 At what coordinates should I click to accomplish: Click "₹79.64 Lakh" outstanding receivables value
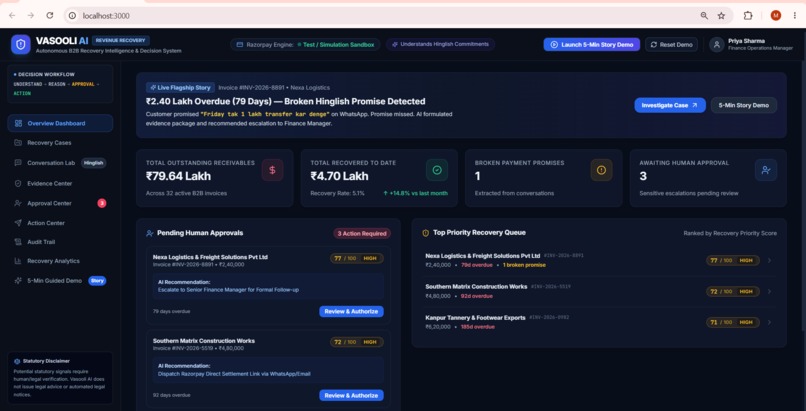click(x=178, y=176)
